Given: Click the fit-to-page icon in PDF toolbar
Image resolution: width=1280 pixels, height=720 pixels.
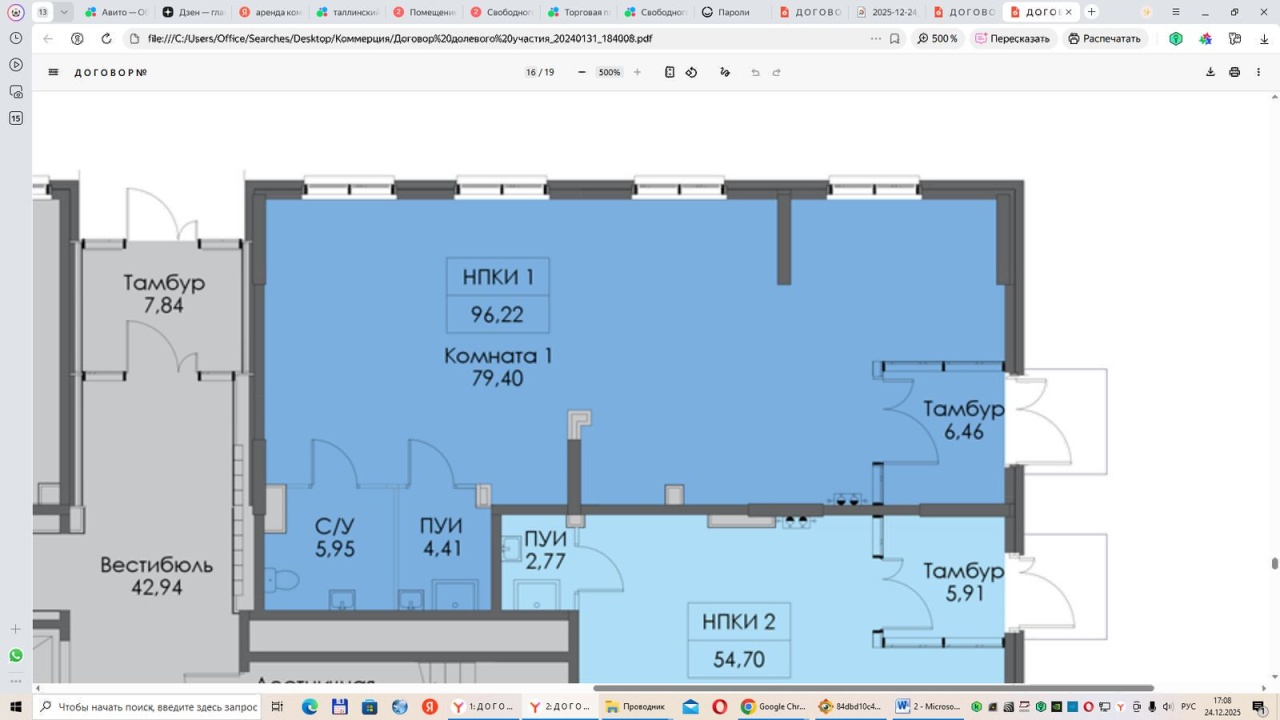Looking at the screenshot, I should pos(670,72).
